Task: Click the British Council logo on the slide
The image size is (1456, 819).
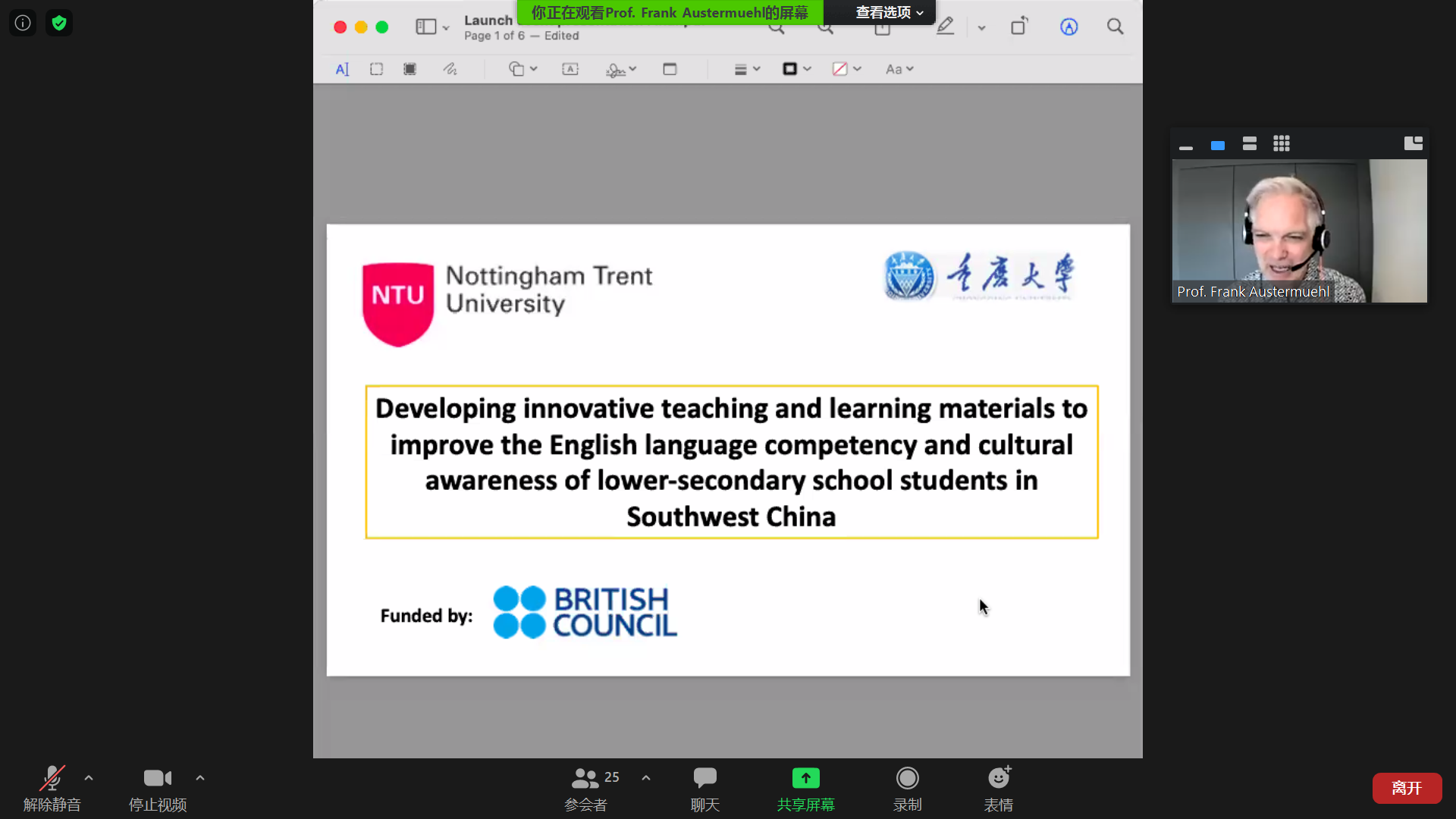Action: tap(585, 612)
